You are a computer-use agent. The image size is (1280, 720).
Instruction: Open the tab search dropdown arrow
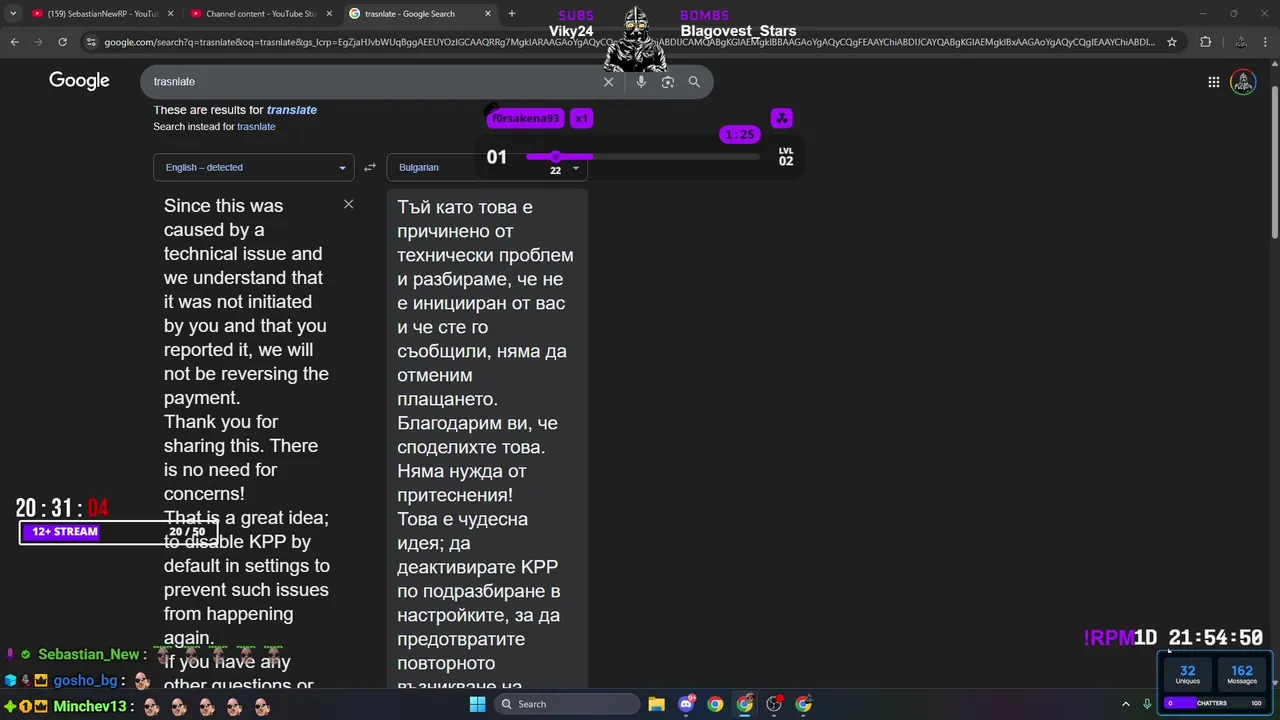(x=13, y=14)
